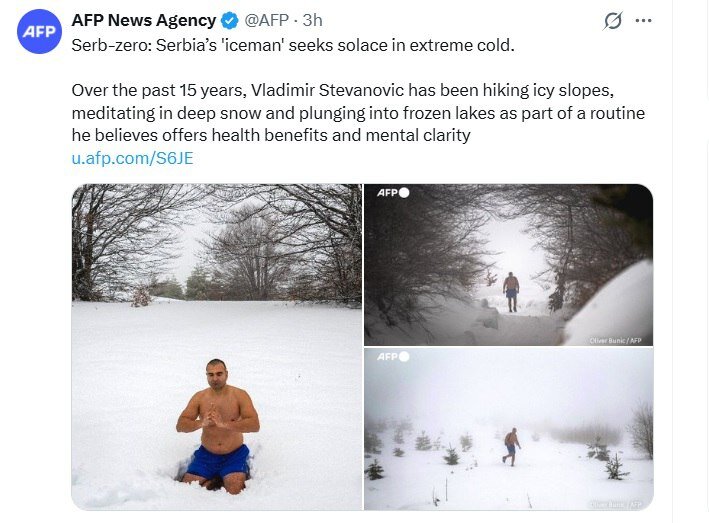Viewport: 709px width, 523px height.
Task: Open the AFP News Agency profile name
Action: coord(144,21)
